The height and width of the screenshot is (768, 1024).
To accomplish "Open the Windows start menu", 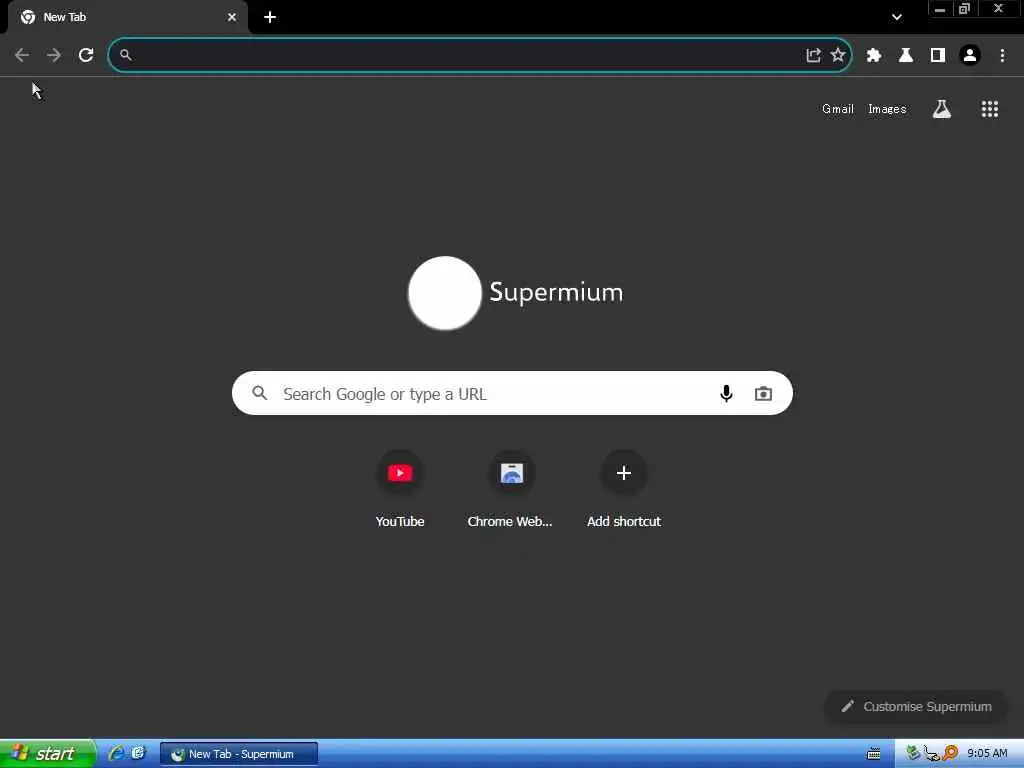I will point(48,754).
